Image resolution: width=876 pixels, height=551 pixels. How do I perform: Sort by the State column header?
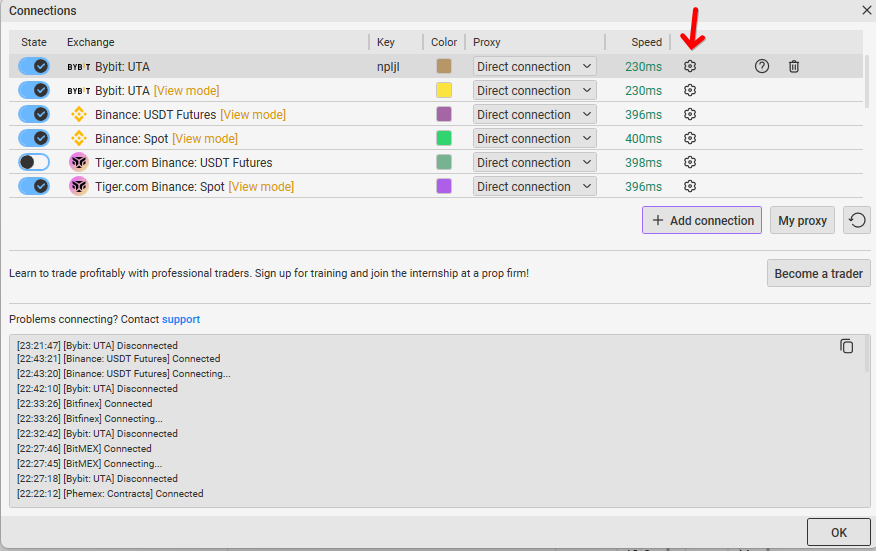(x=34, y=42)
